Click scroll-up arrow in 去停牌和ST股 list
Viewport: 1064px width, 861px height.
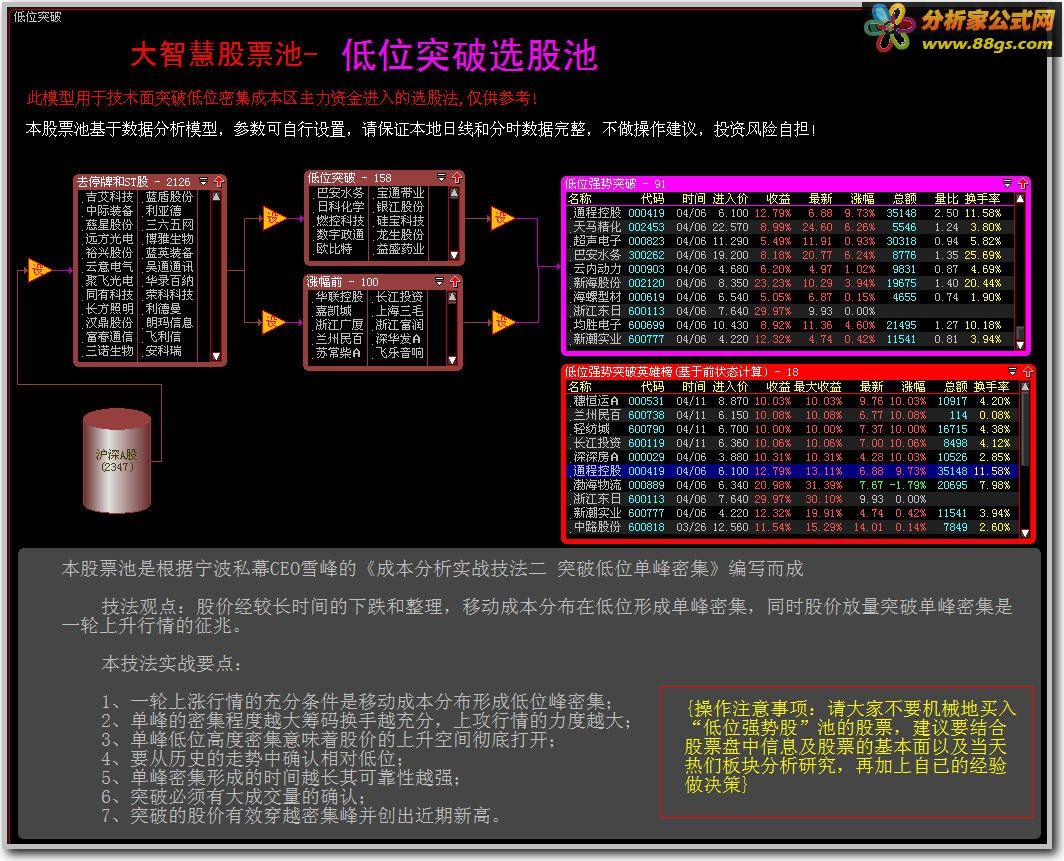point(216,197)
